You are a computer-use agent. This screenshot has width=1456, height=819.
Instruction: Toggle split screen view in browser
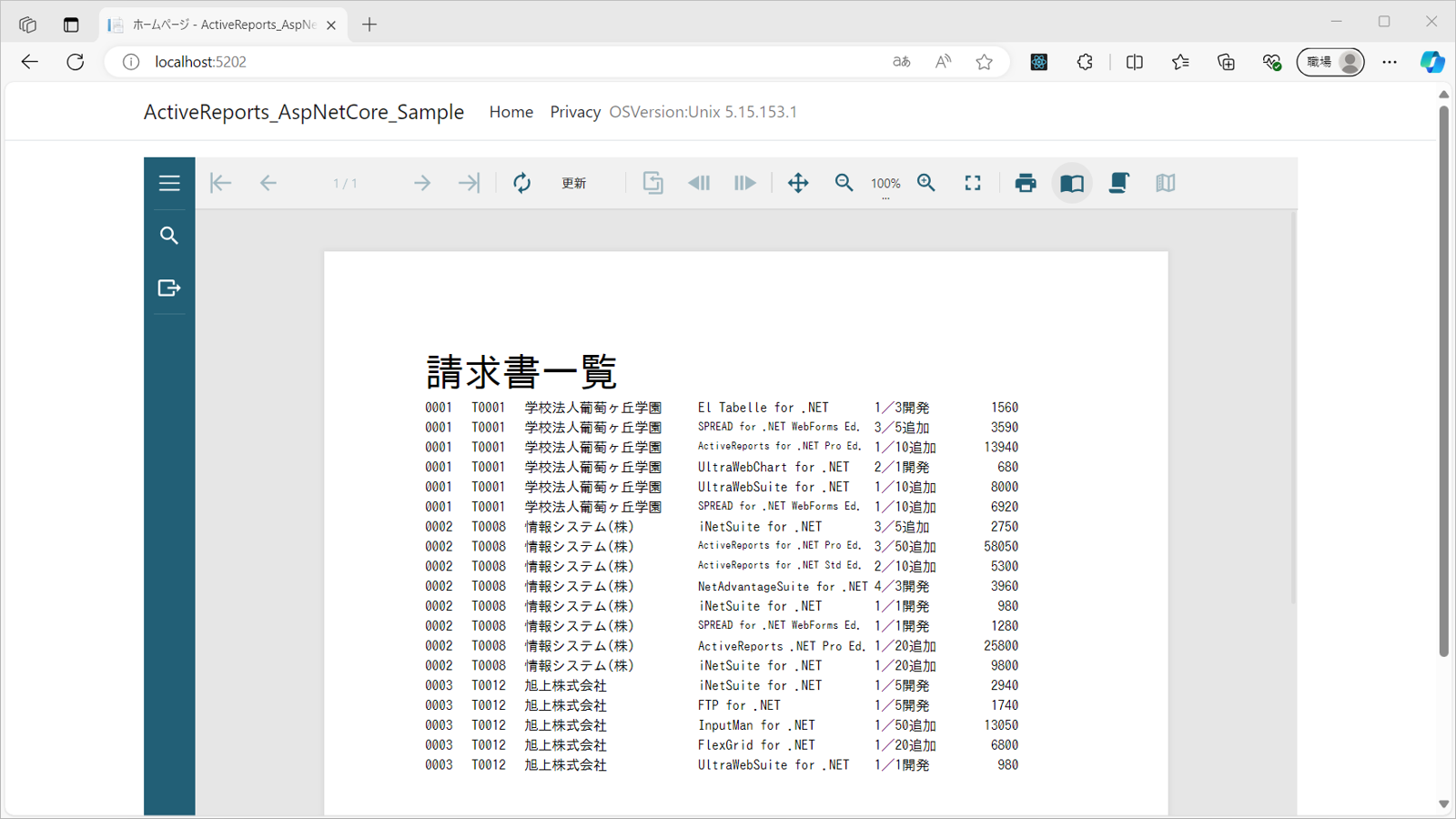click(1135, 62)
